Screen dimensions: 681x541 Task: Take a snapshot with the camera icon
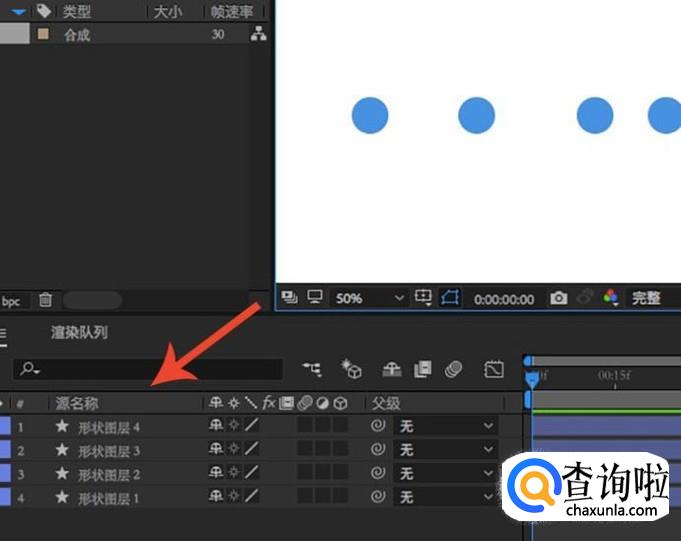[559, 298]
